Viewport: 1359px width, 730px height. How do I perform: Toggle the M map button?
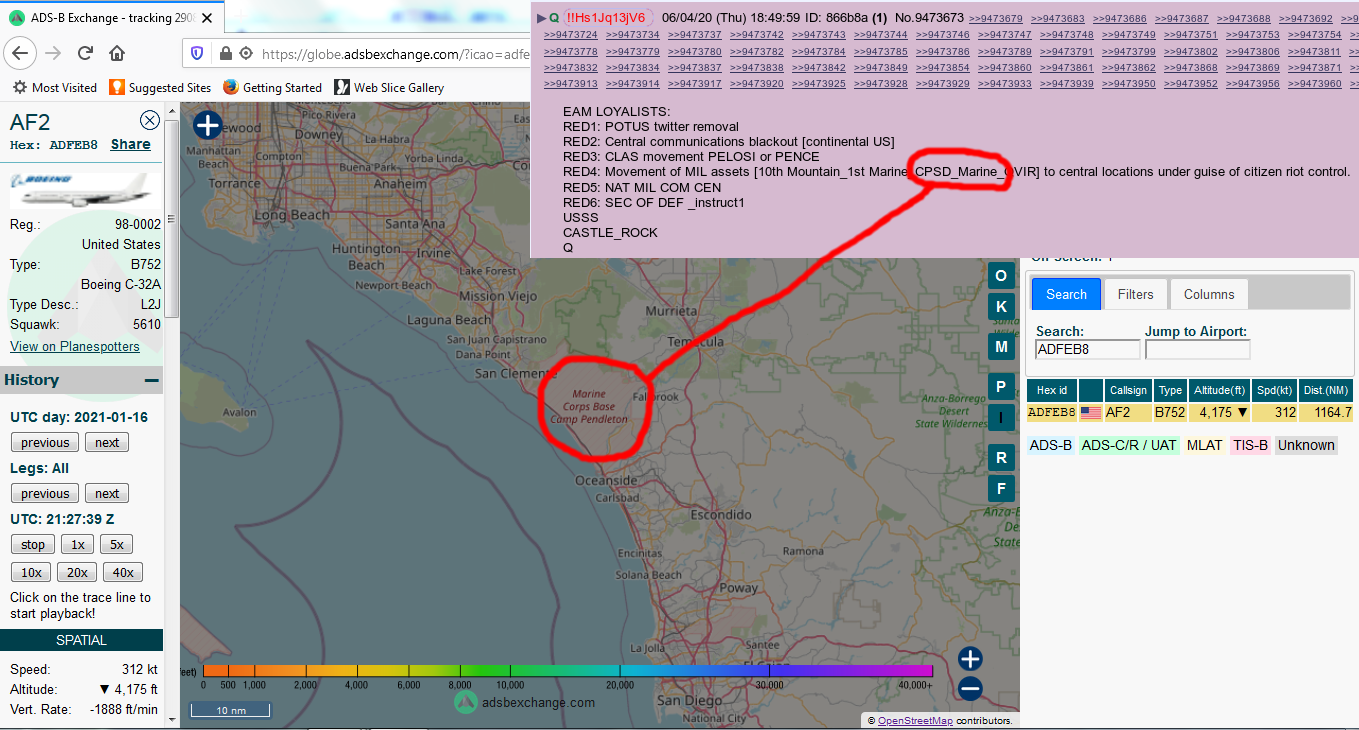(1001, 347)
